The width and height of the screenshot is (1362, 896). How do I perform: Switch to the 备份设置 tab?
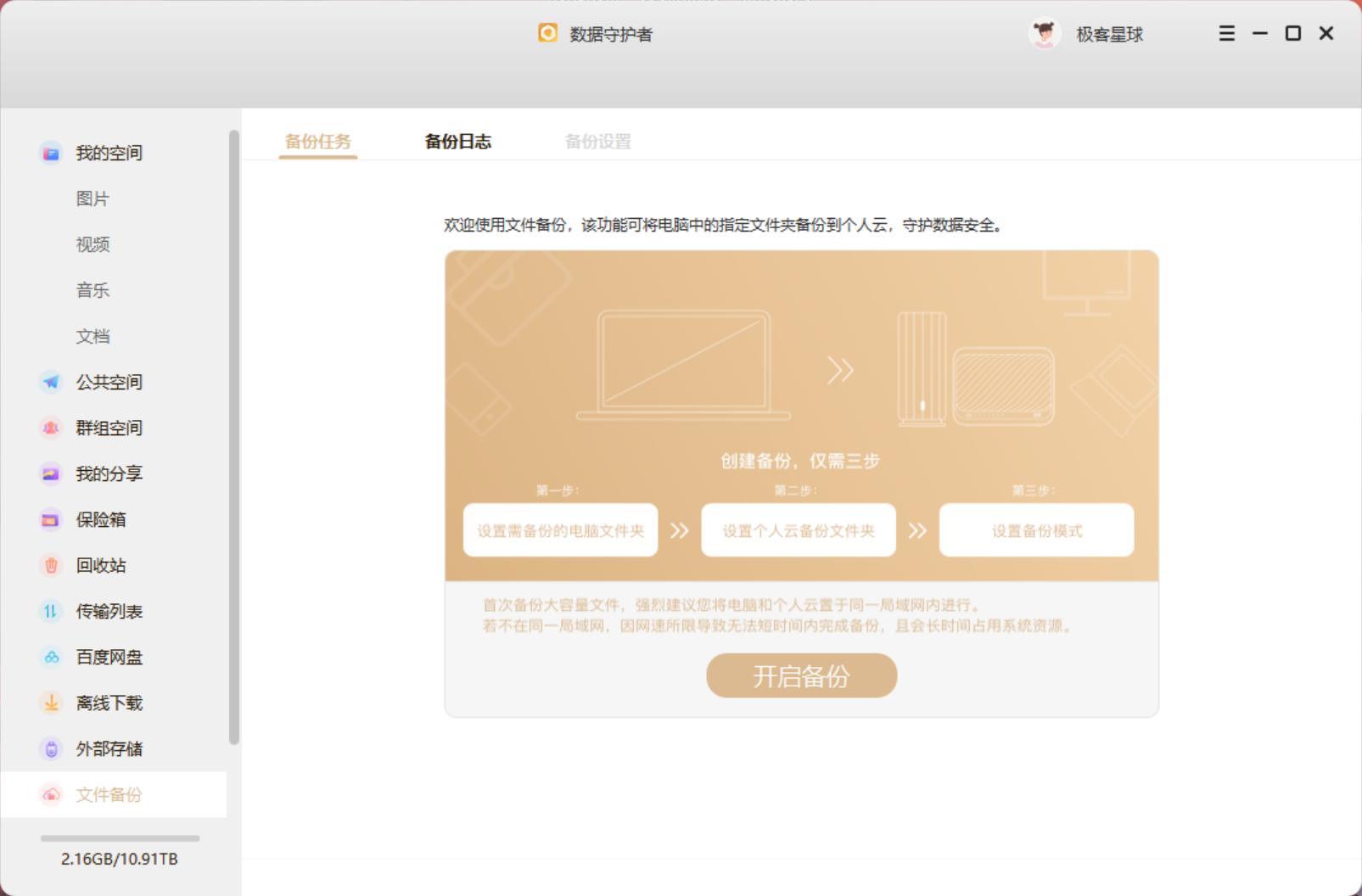(x=597, y=142)
